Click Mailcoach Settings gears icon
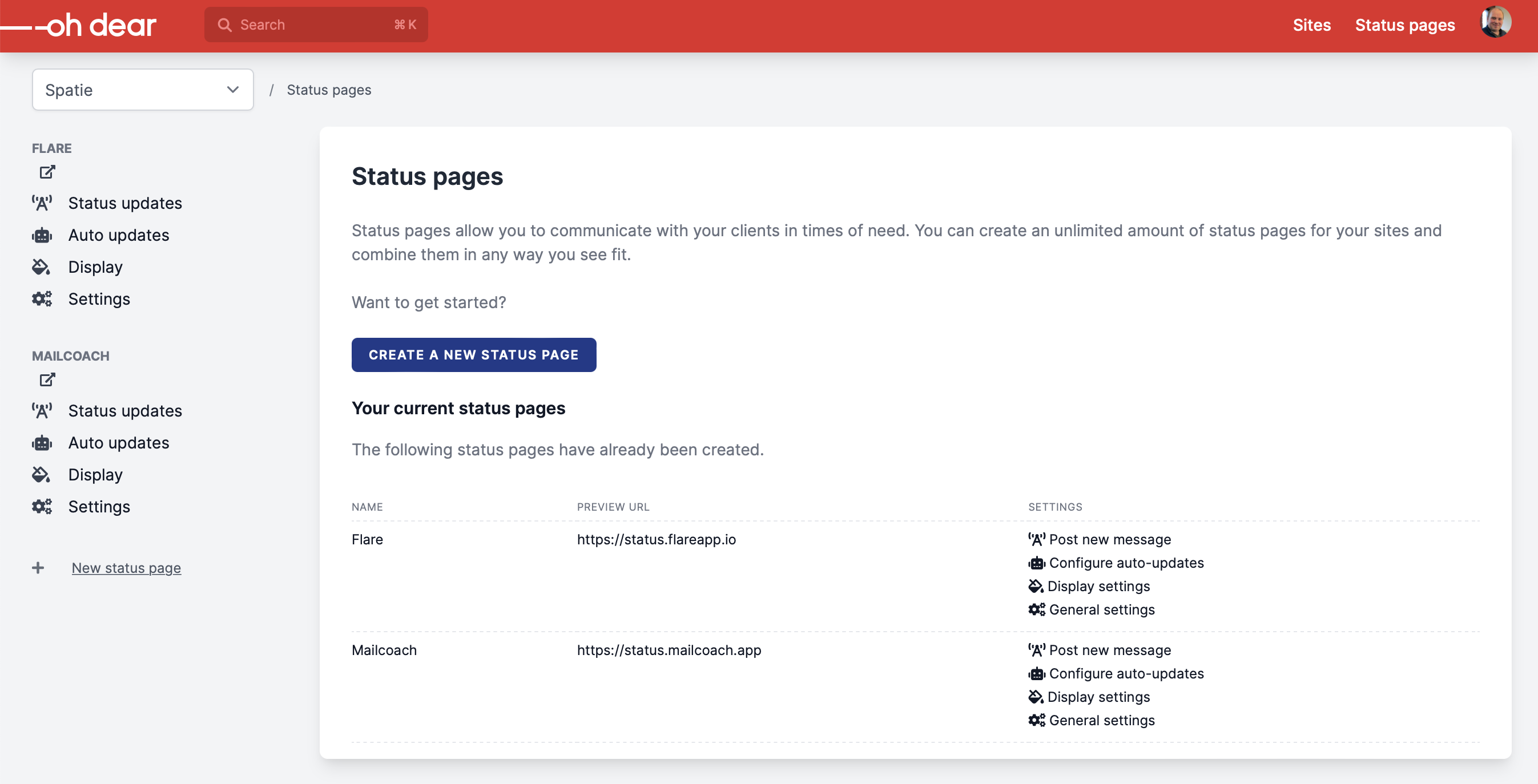This screenshot has height=784, width=1538. tap(42, 507)
